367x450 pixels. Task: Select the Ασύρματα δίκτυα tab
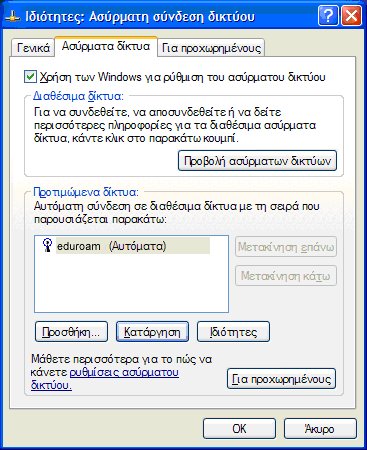pos(106,46)
